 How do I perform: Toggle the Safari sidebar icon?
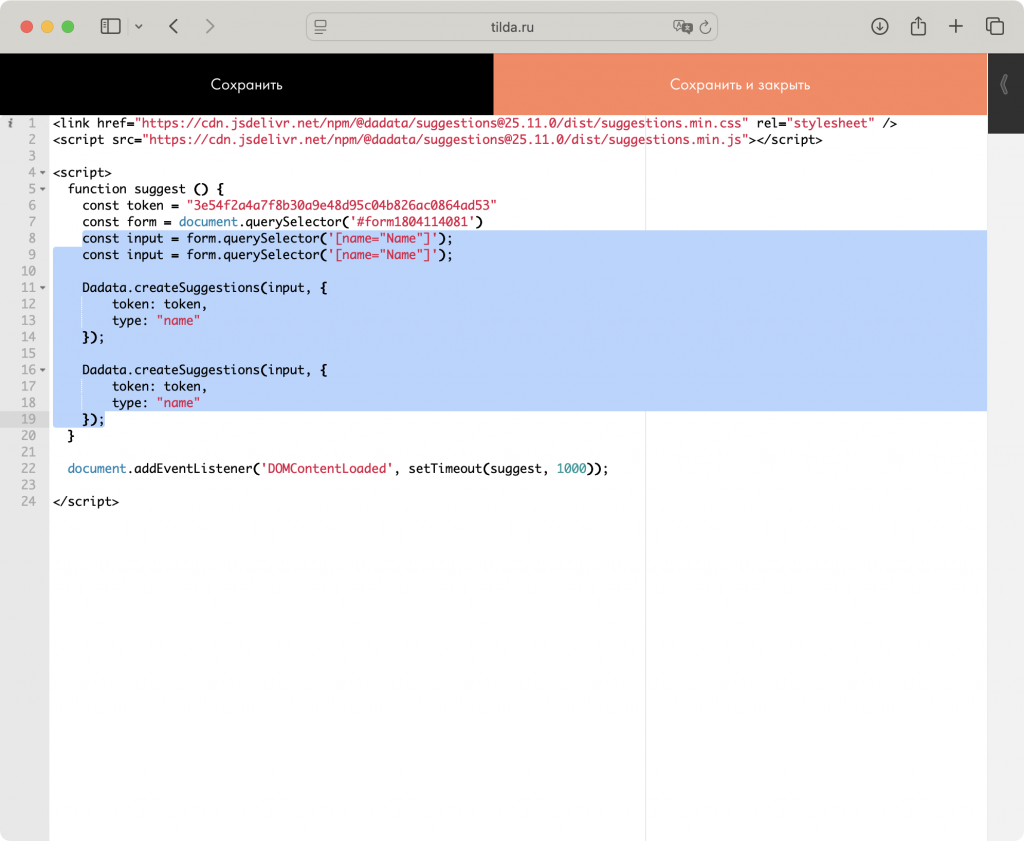[110, 27]
